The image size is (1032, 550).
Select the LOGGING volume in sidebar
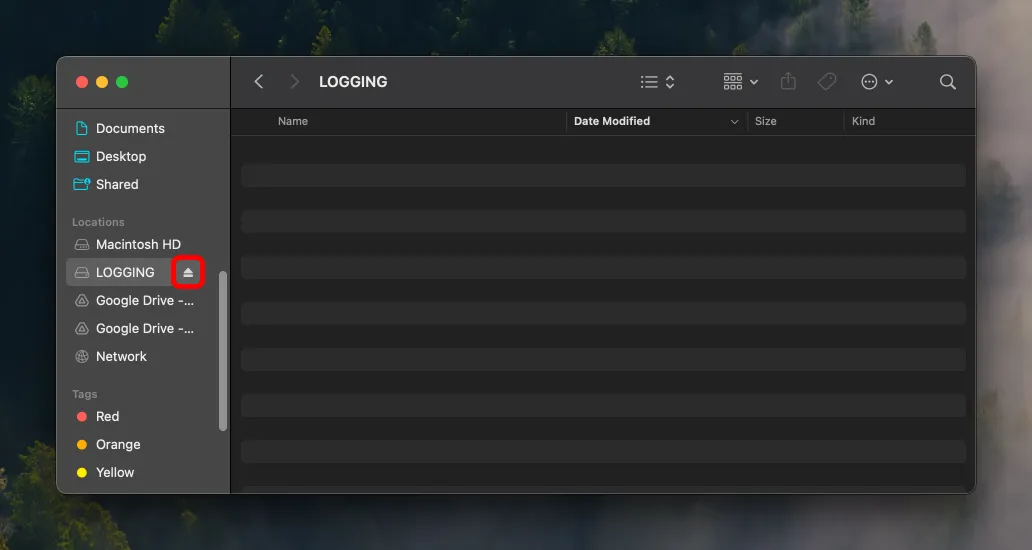125,272
